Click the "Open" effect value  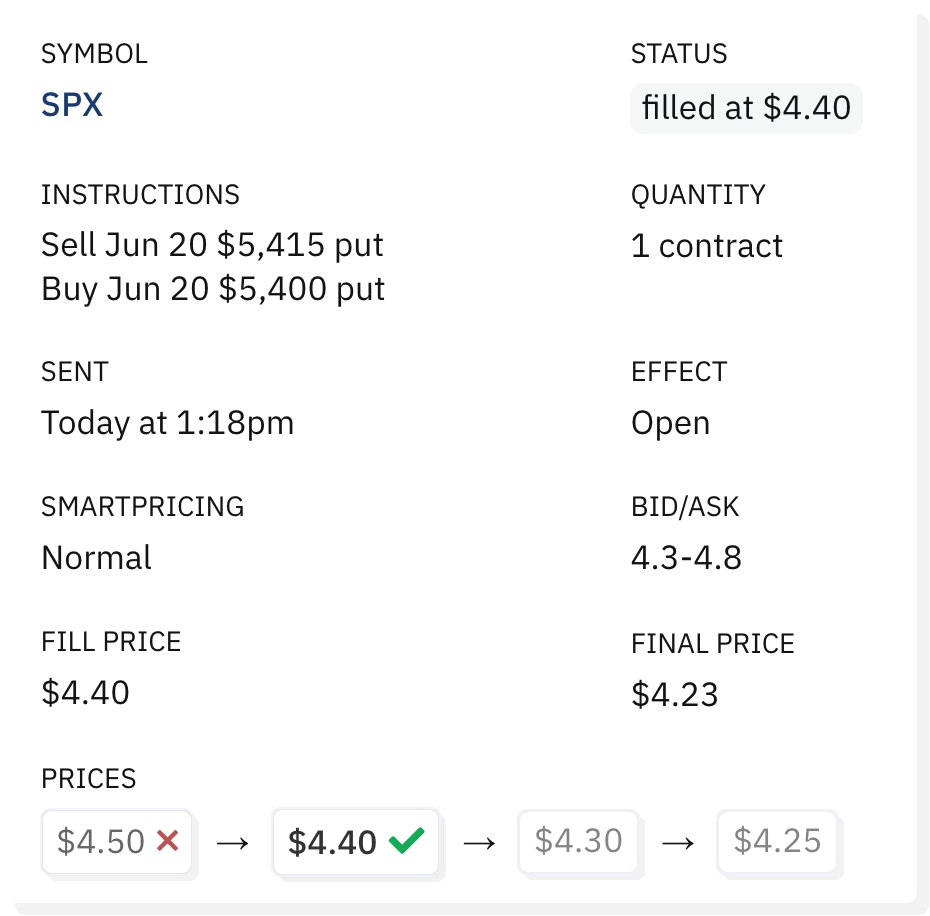tap(670, 423)
